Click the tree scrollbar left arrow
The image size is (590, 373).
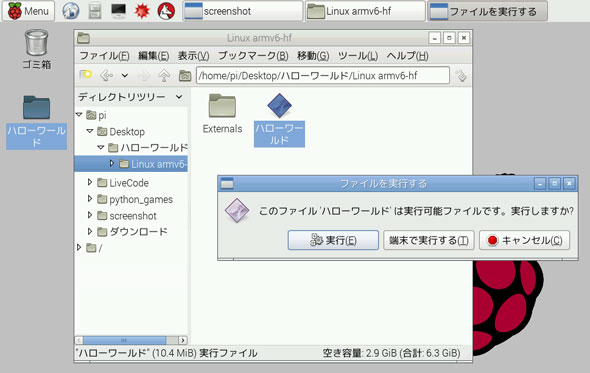(79, 340)
